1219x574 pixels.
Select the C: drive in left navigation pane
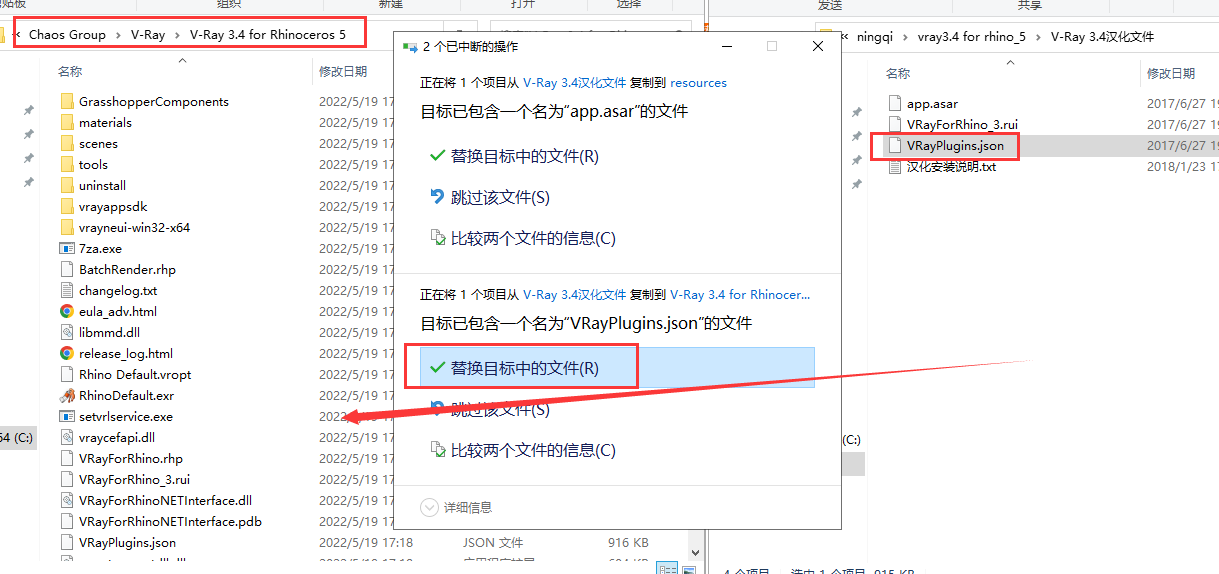pos(20,437)
